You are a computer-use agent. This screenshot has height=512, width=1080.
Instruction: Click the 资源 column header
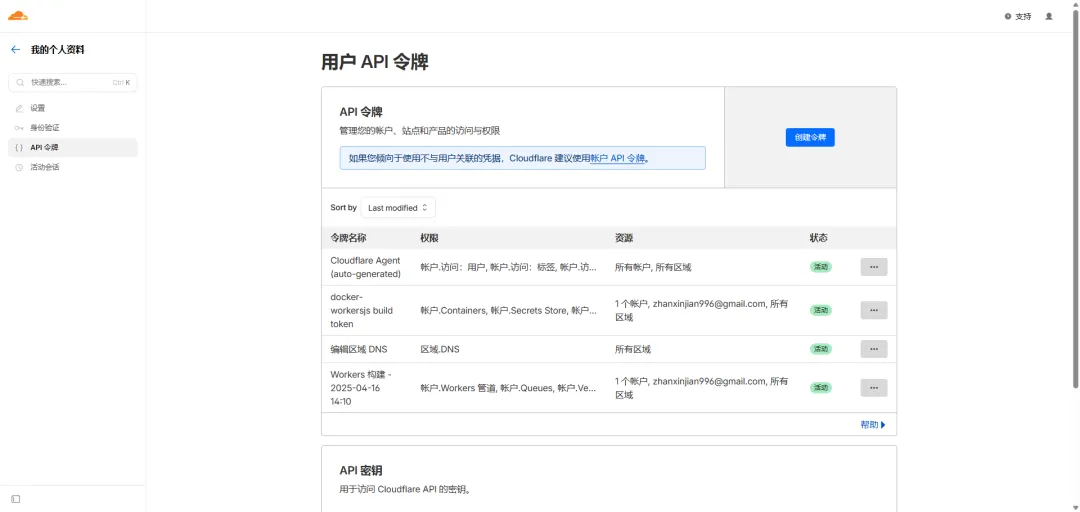pos(624,238)
